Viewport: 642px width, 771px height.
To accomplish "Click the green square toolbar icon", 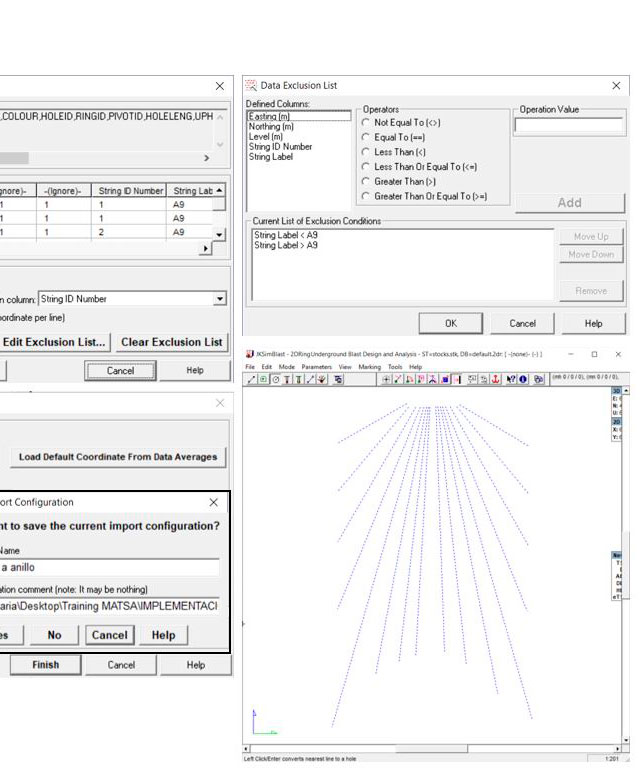I will click(262, 379).
